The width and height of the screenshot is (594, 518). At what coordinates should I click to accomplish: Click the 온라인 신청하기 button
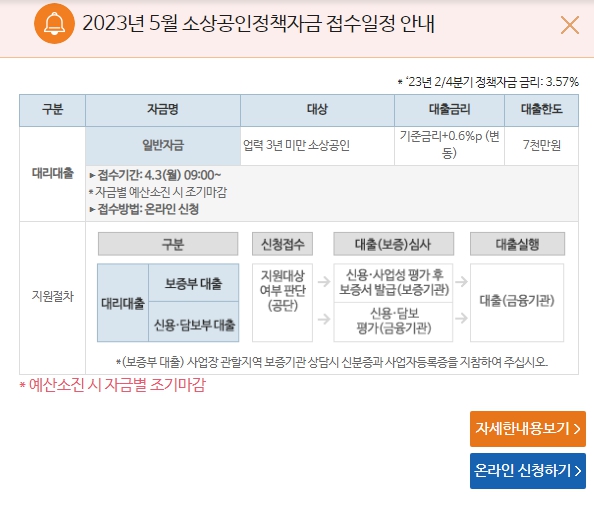click(x=528, y=471)
